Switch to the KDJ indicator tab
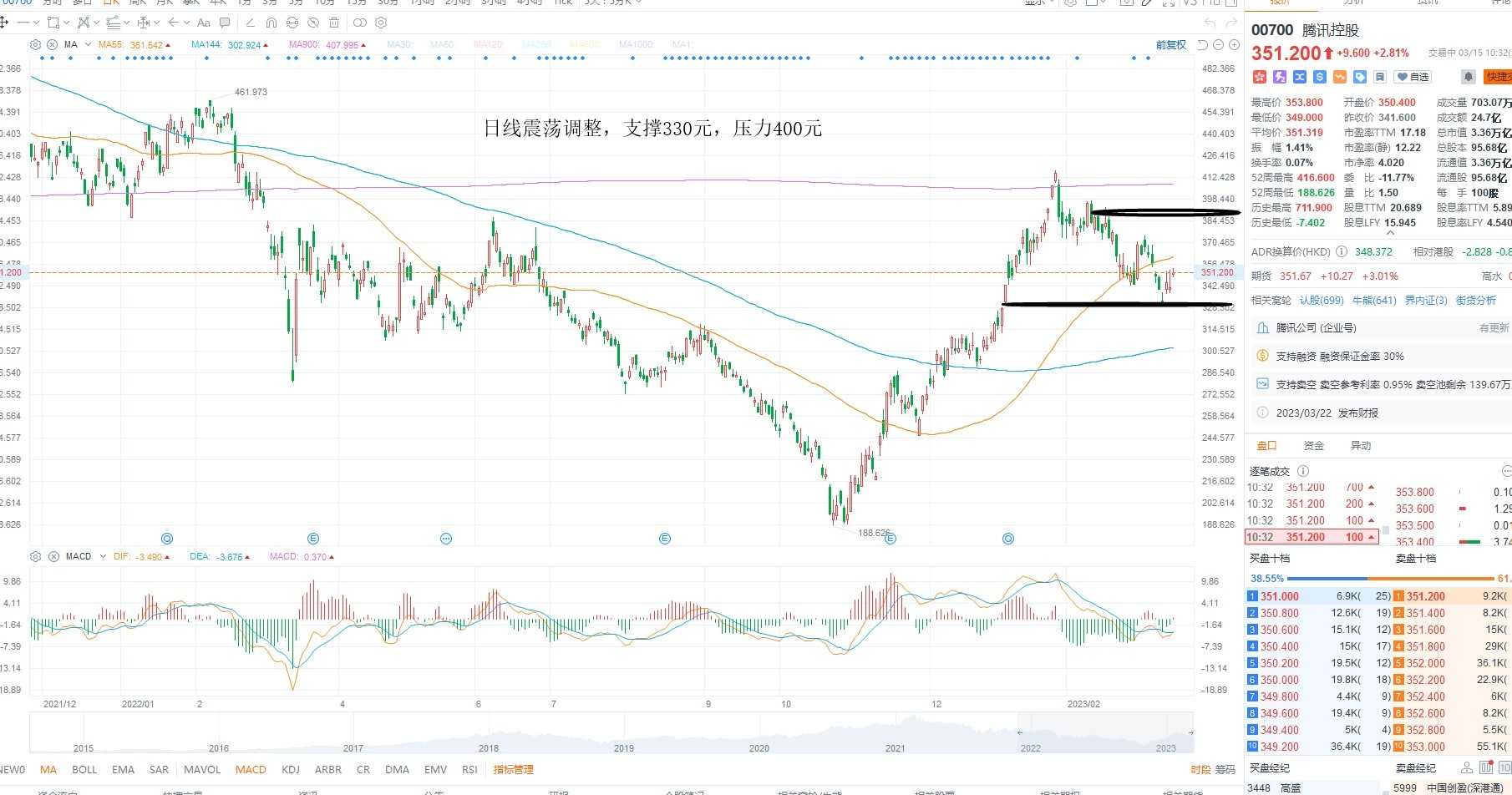Screen dimensions: 1512x795 [291, 769]
